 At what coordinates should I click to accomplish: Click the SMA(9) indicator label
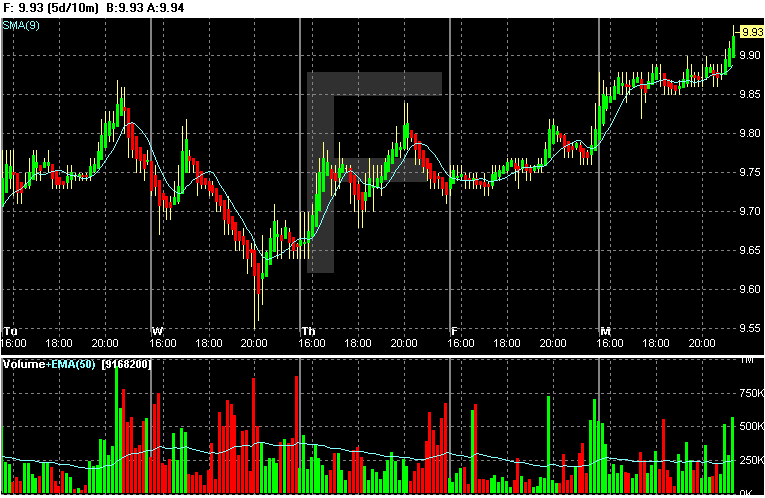pyautogui.click(x=21, y=25)
